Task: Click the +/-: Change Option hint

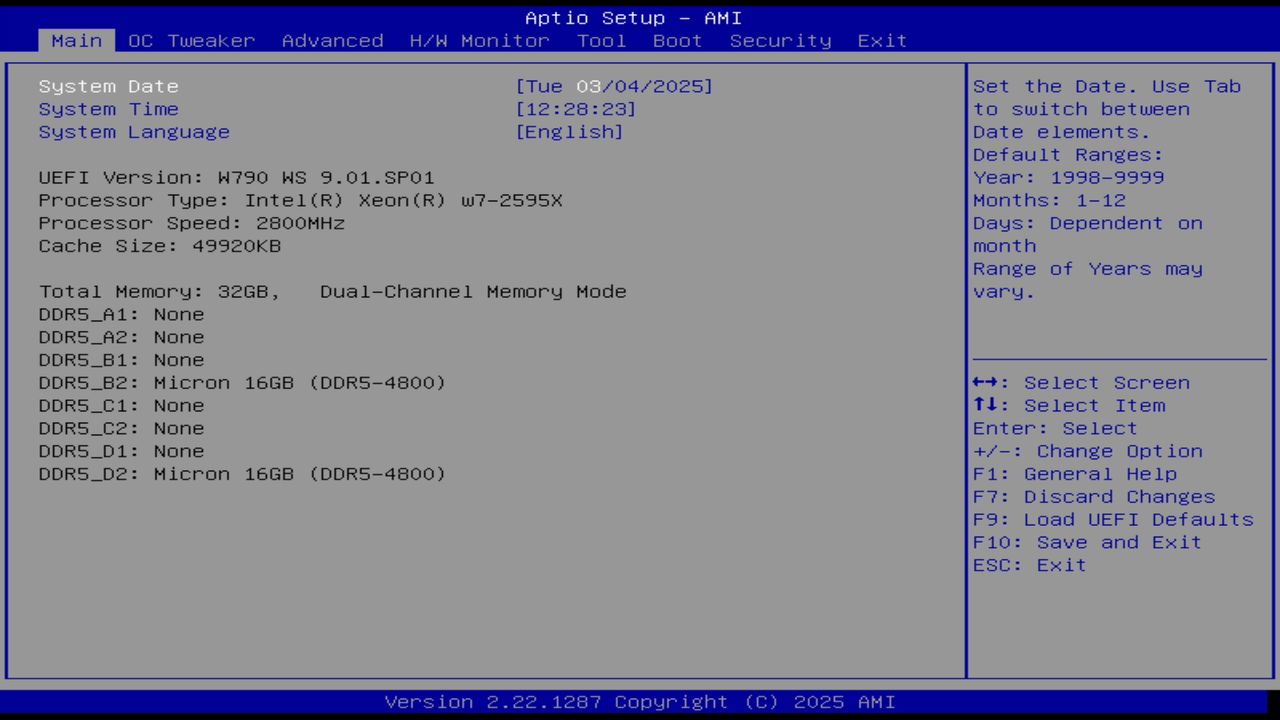Action: click(1088, 451)
